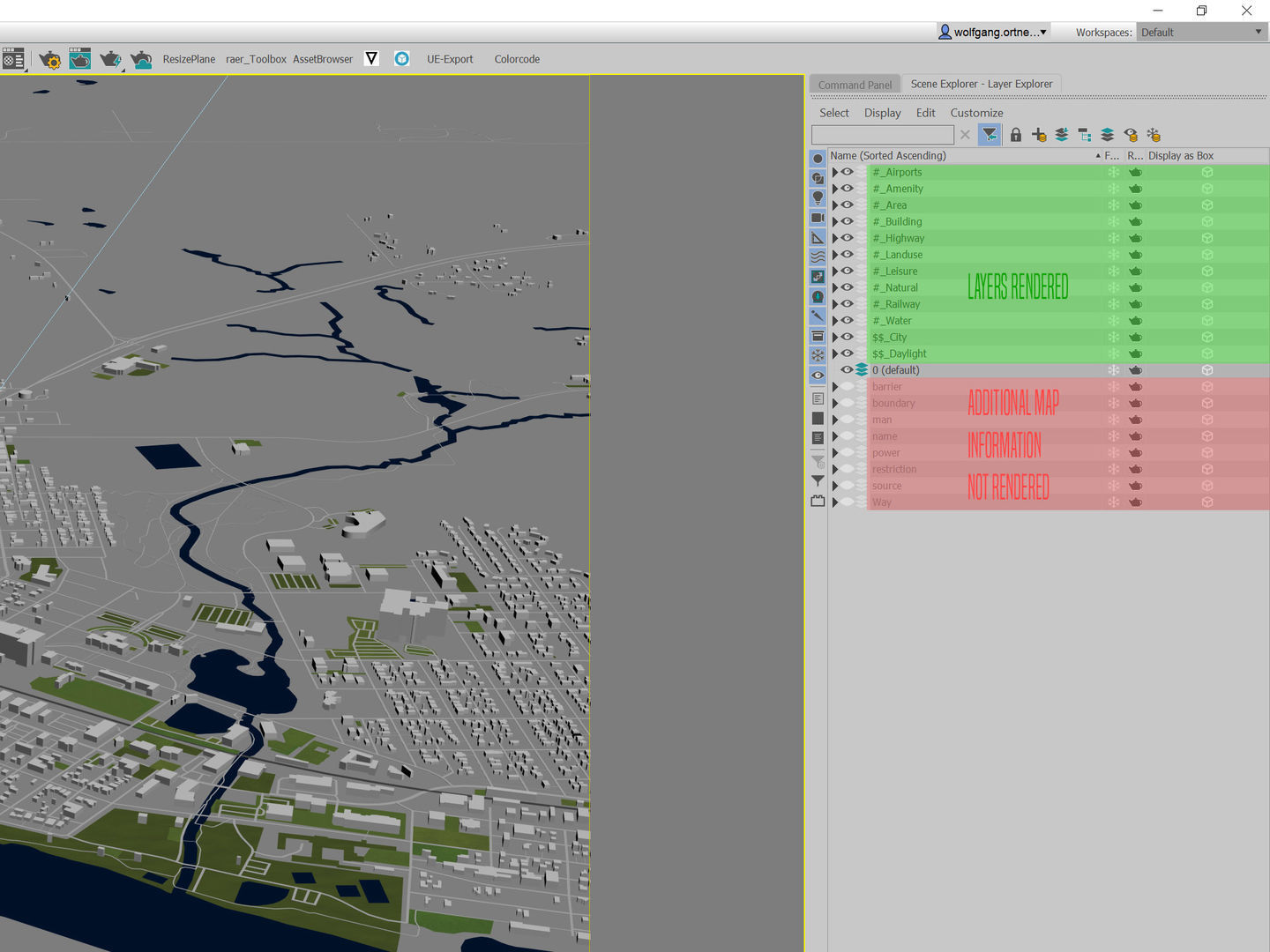This screenshot has width=1270, height=952.
Task: Click the V-Ray logo toolbar icon
Action: (x=371, y=59)
